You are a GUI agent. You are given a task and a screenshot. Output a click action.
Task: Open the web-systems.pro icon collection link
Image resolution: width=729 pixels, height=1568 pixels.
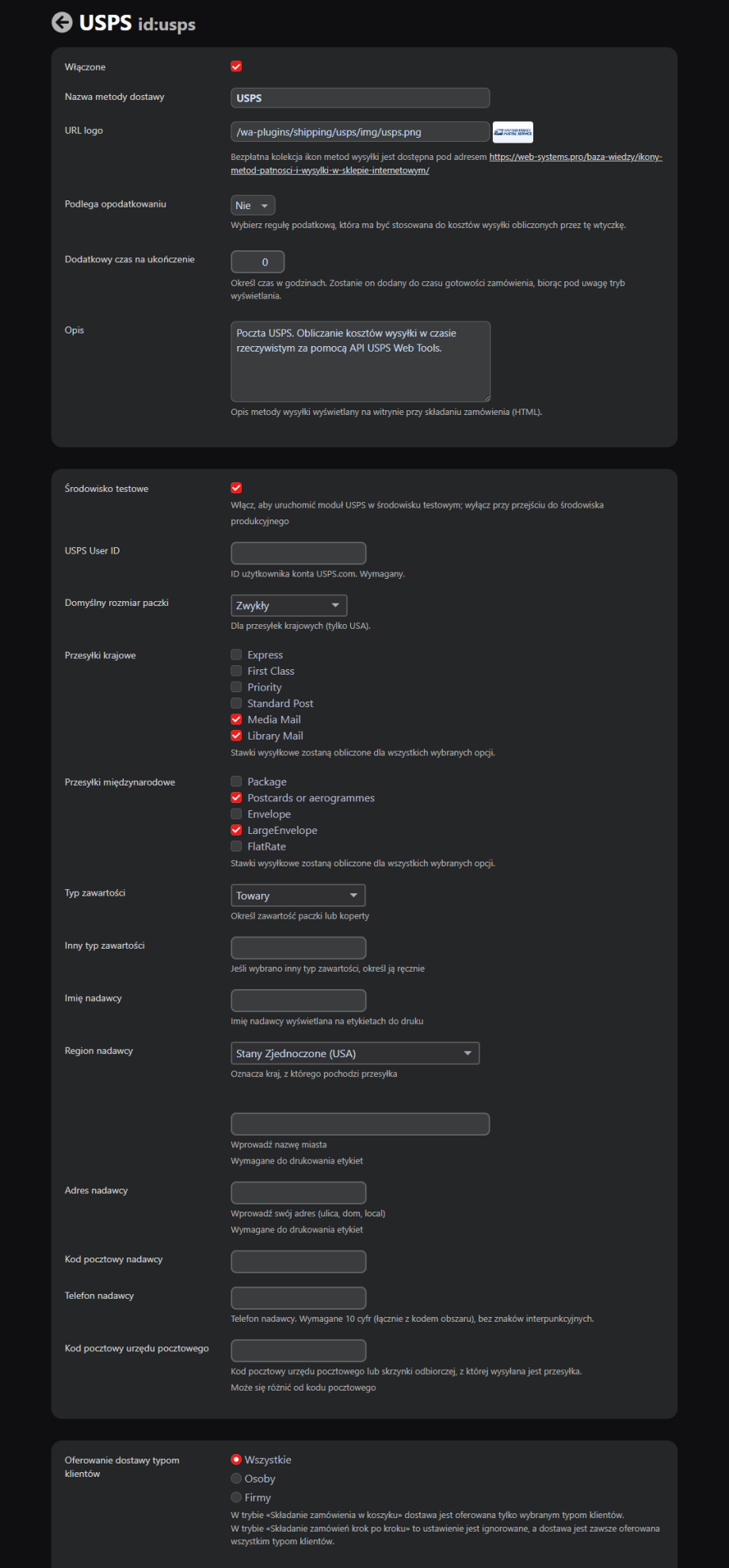coord(575,157)
